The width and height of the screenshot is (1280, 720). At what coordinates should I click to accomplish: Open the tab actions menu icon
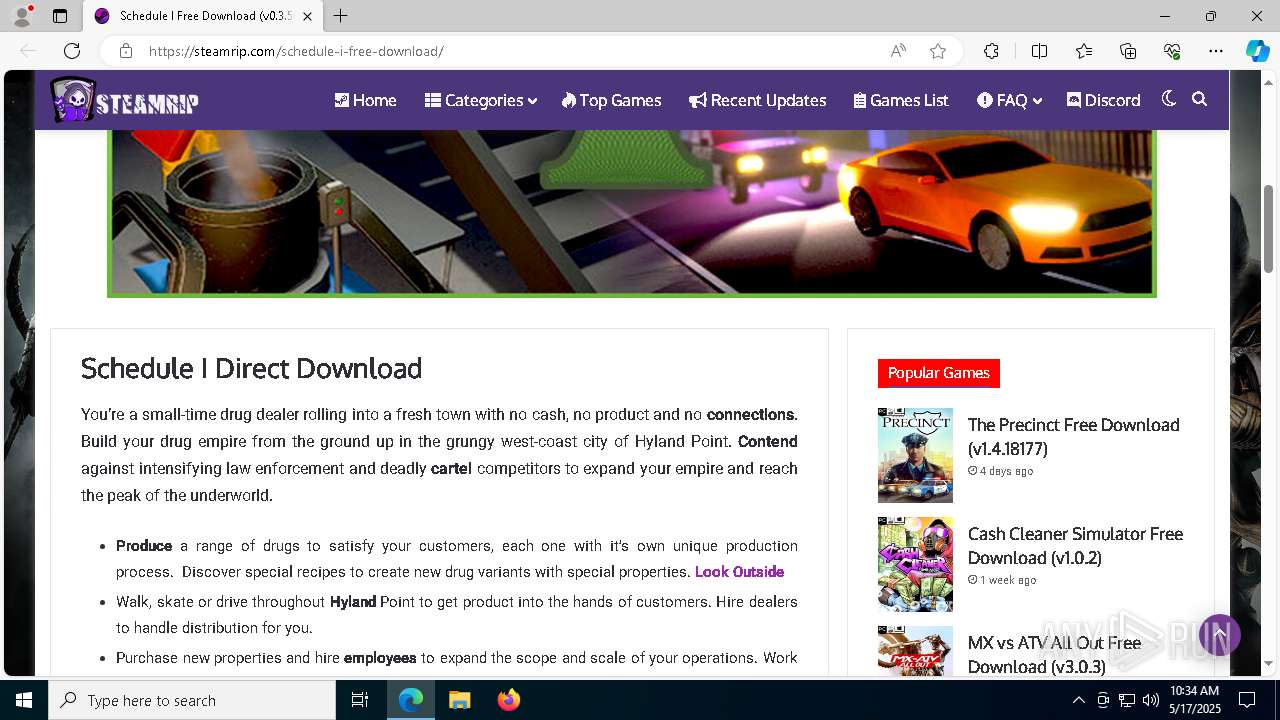tap(60, 16)
